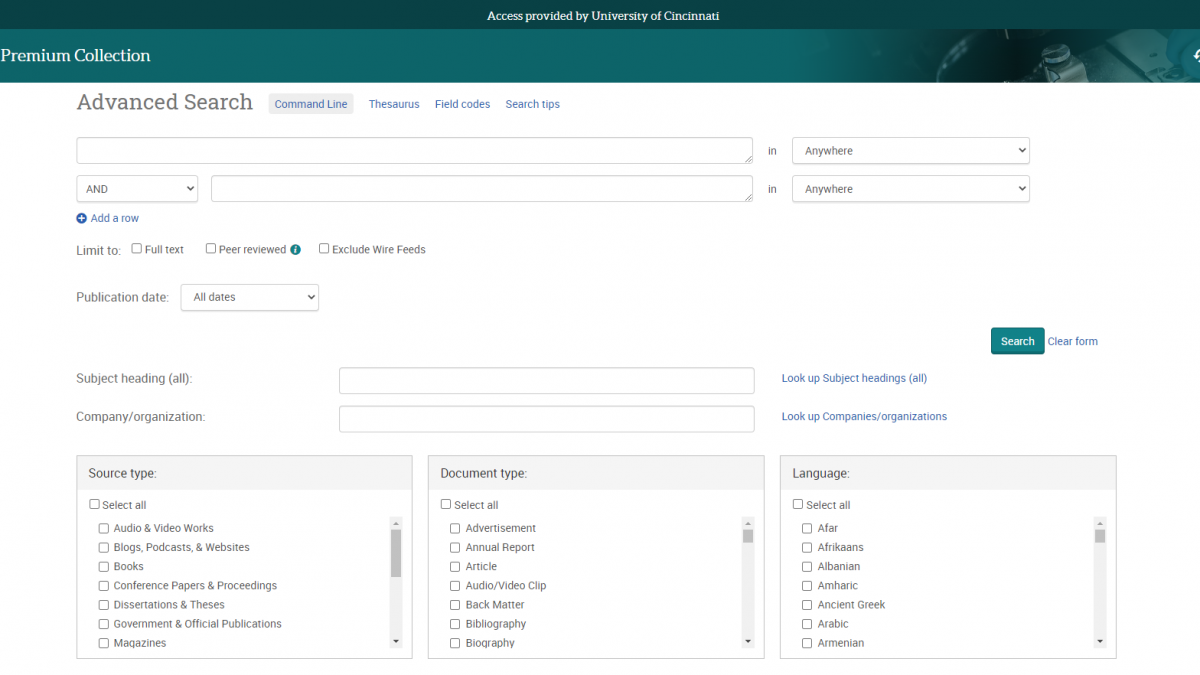Click the Clear form link

(x=1072, y=341)
